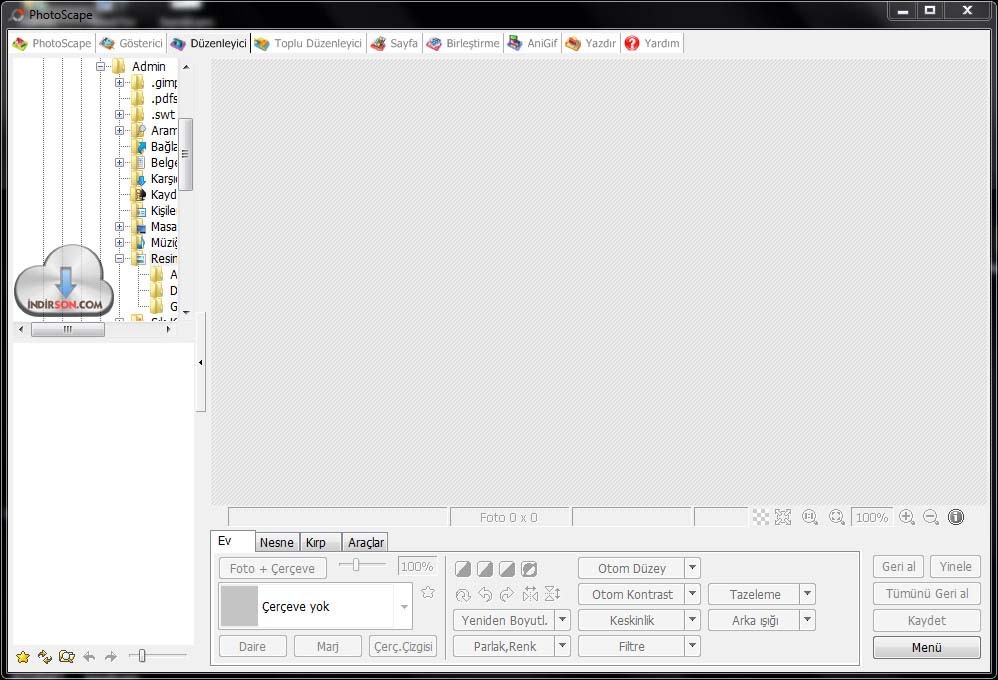Click the free rotate circular arrow icon
Viewport: 998px width, 680px height.
463,595
